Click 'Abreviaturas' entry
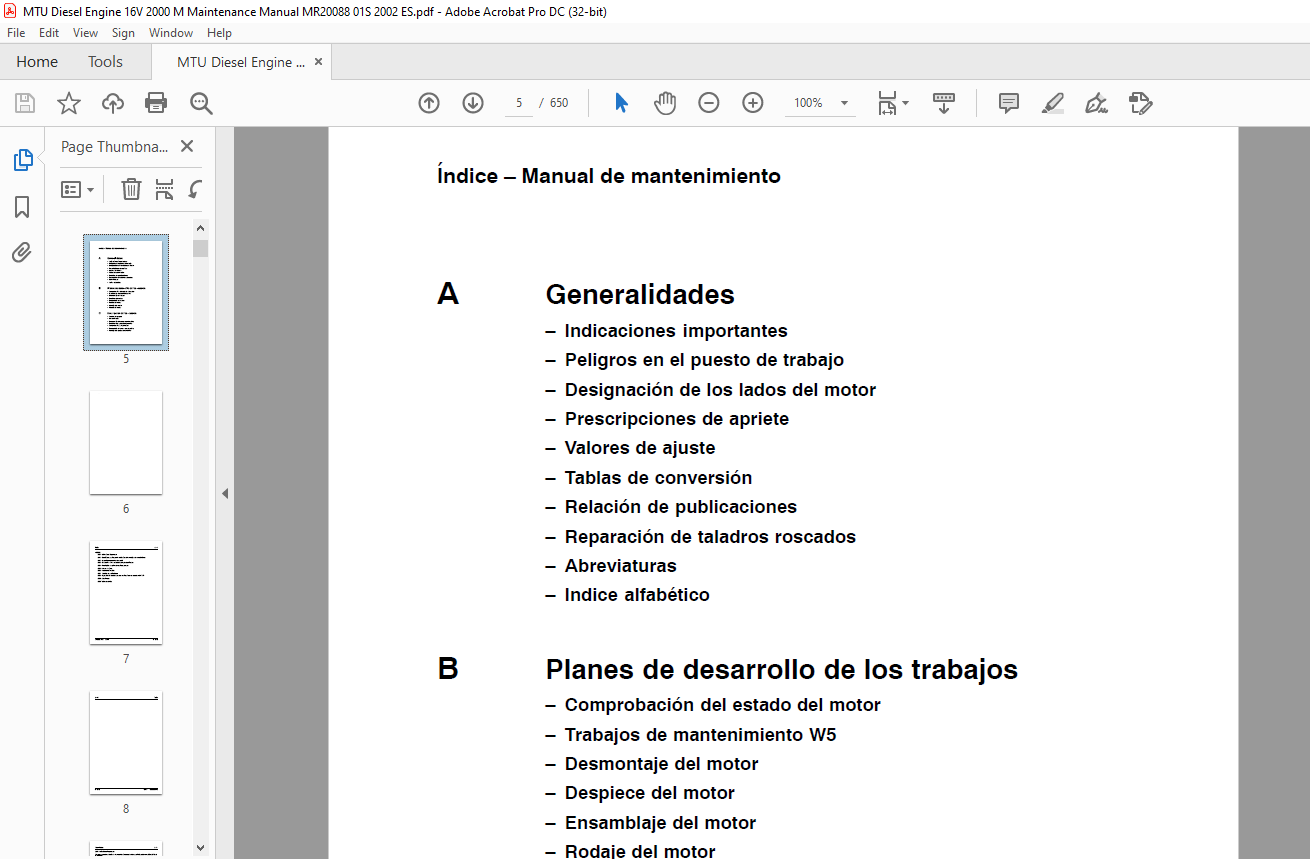Screen dimensions: 1310x859 pyautogui.click(x=620, y=566)
